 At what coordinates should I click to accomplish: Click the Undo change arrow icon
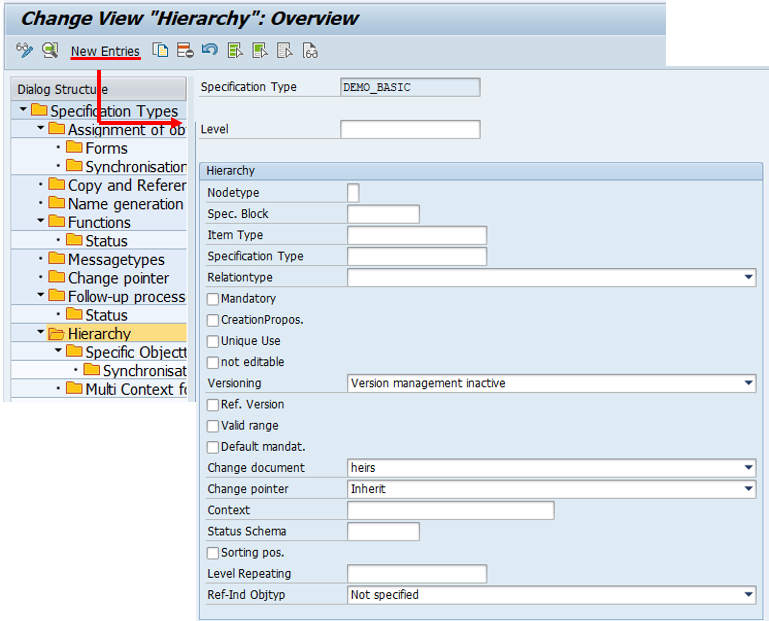[x=209, y=50]
